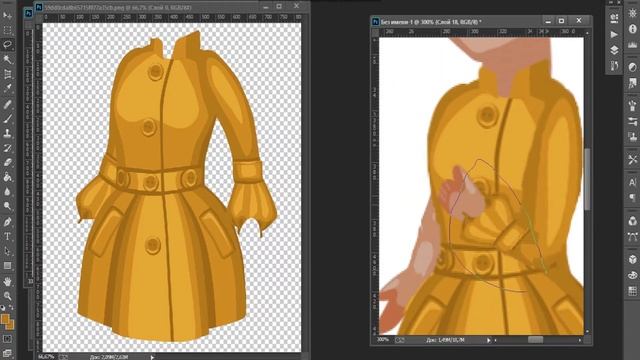
Task: Select the Magic Wand tool
Action: pyautogui.click(x=7, y=60)
